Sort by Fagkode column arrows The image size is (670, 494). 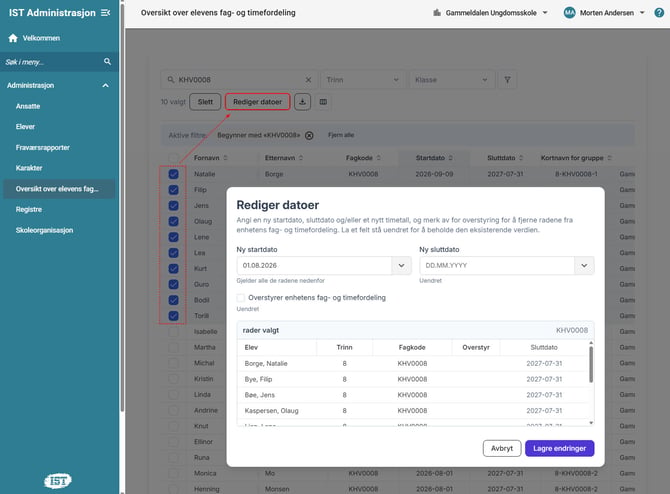pyautogui.click(x=379, y=158)
